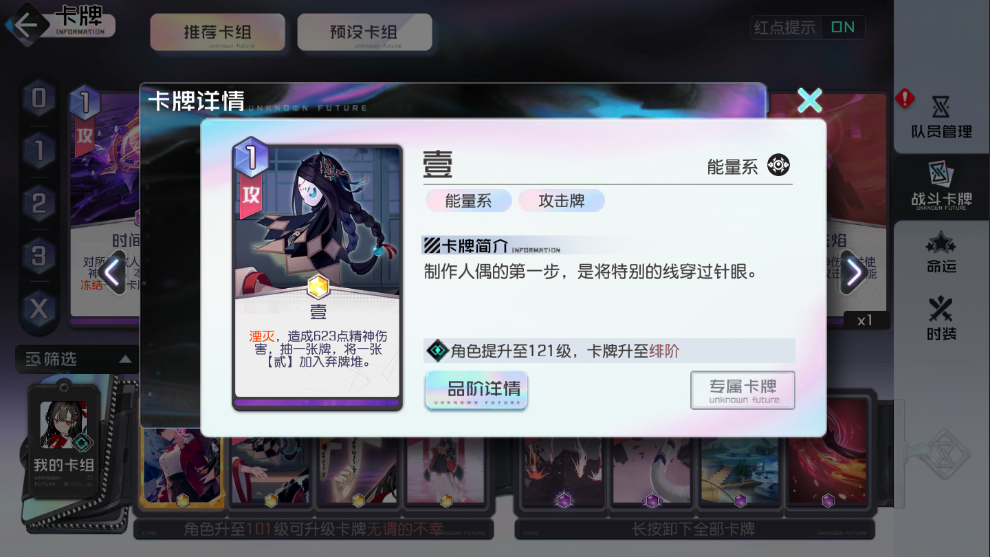The image size is (990, 557).
Task: Click the 专属卡牌 button
Action: [x=742, y=390]
